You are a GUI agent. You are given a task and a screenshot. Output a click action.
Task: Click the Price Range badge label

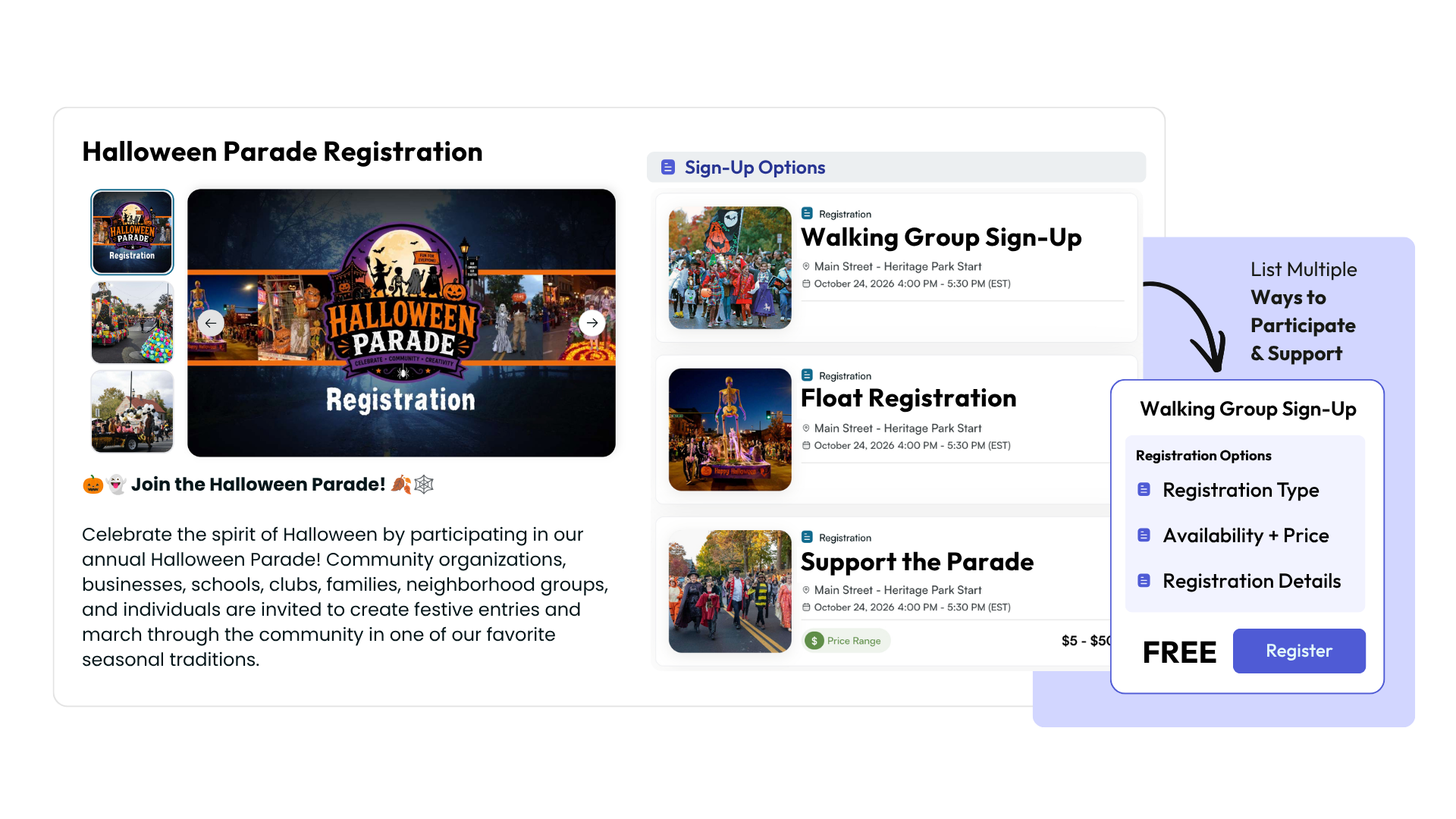click(x=854, y=641)
